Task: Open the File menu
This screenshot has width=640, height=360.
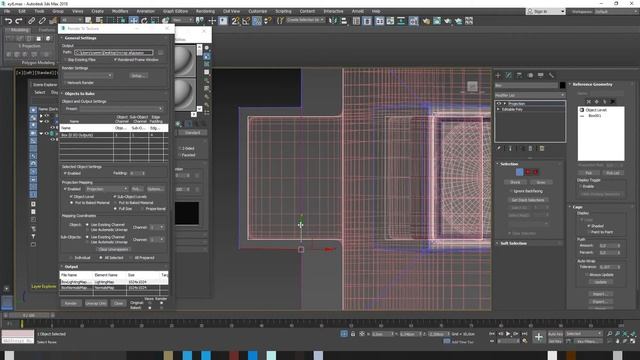Action: click(7, 11)
